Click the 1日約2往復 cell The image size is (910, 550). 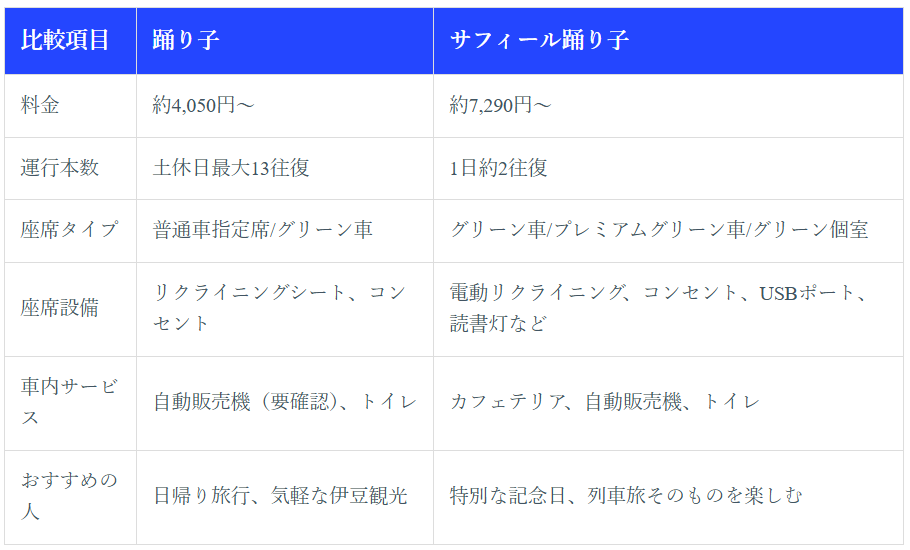tap(499, 168)
